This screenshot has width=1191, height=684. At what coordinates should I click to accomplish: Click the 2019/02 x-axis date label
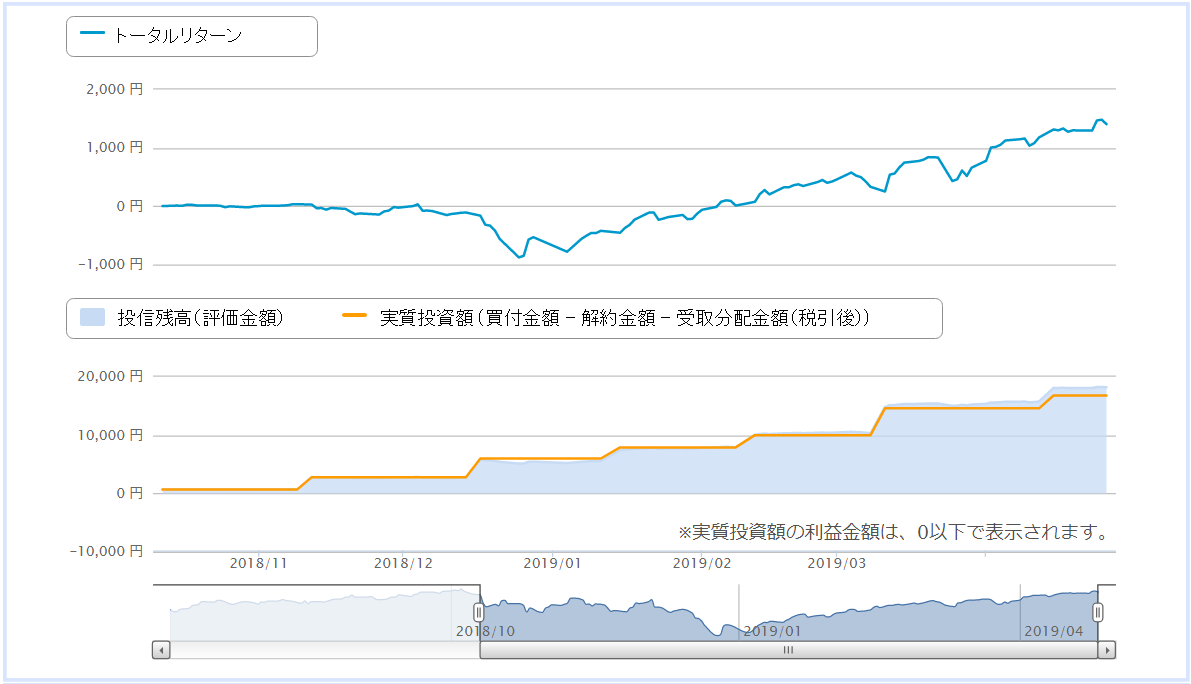click(702, 563)
